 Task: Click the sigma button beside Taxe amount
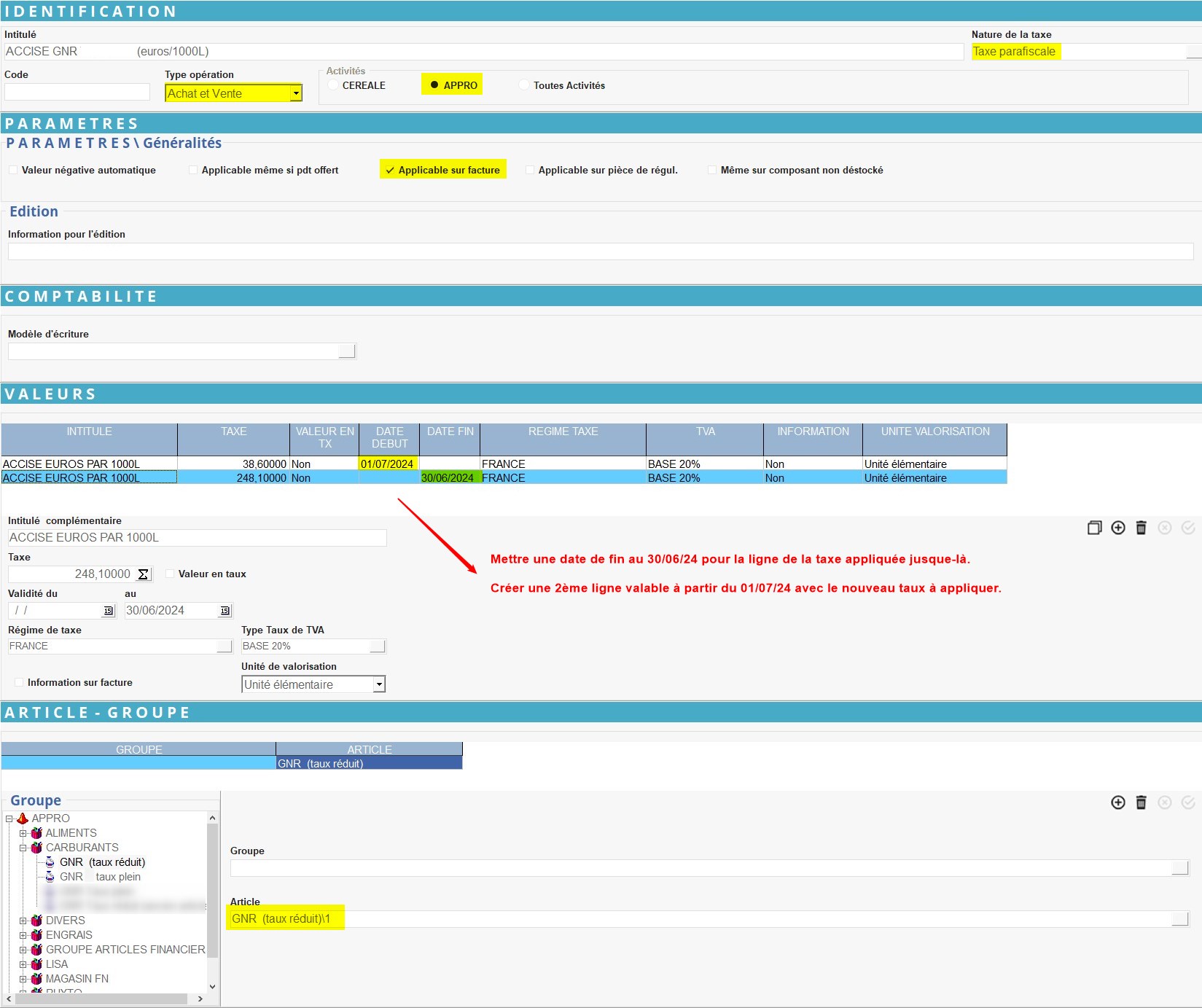(x=144, y=574)
